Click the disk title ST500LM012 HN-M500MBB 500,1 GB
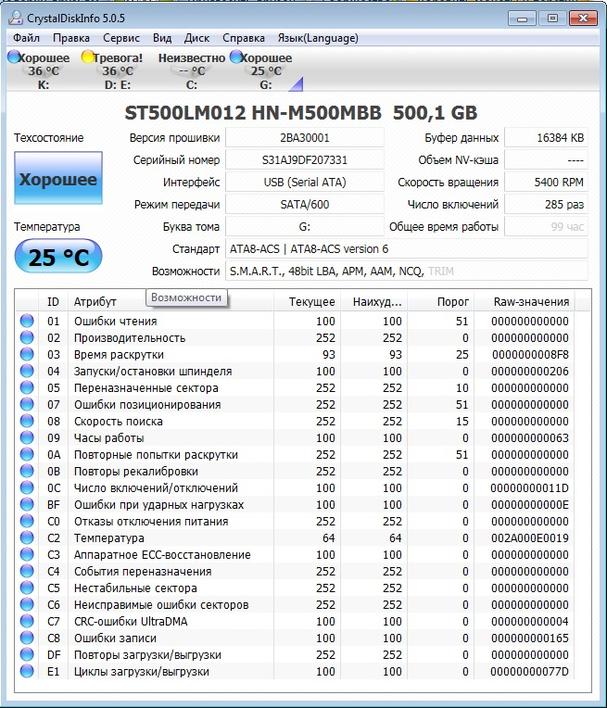The height and width of the screenshot is (708, 607). pyautogui.click(x=301, y=113)
